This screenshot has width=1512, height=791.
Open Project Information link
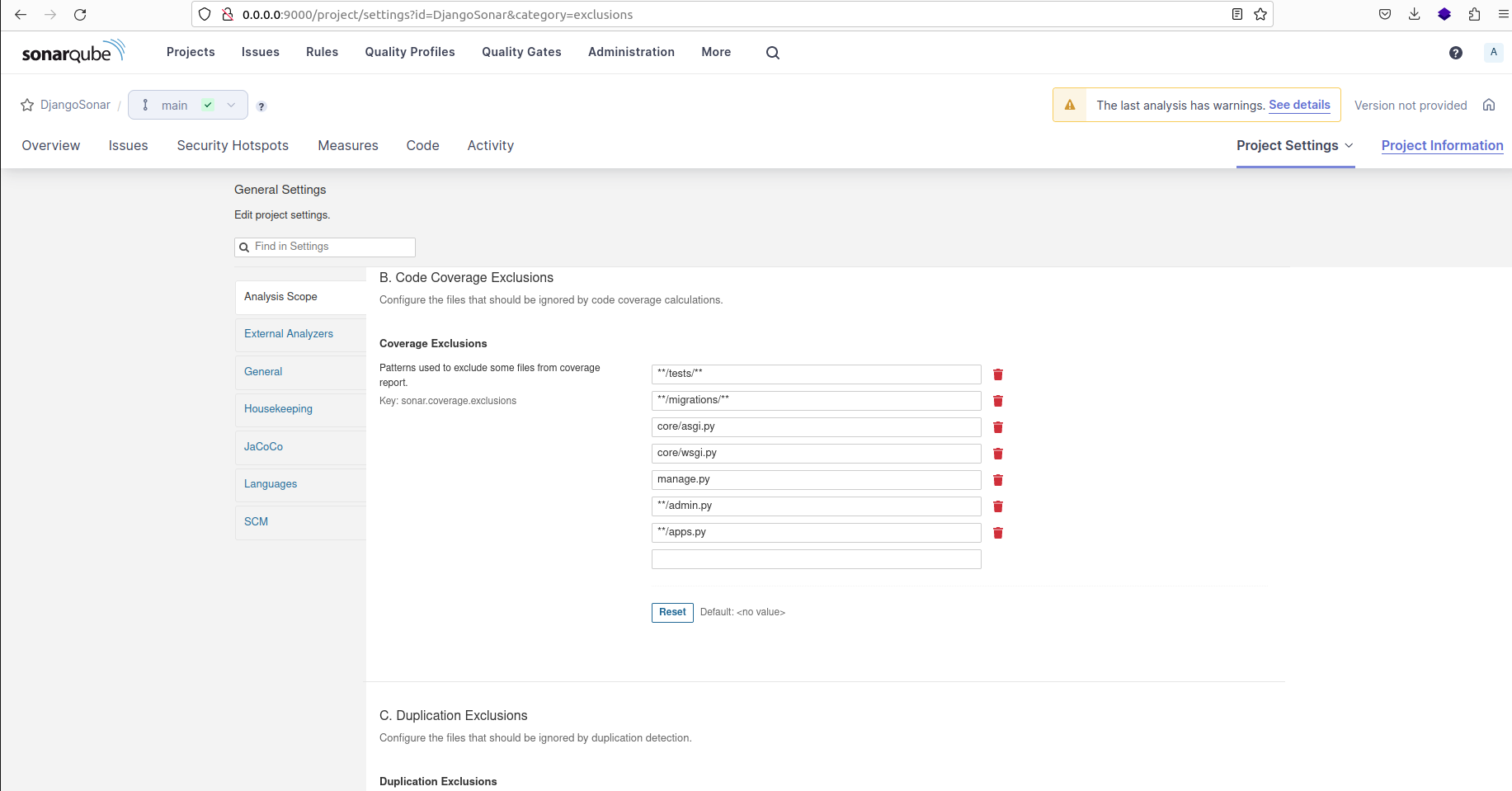click(x=1442, y=145)
